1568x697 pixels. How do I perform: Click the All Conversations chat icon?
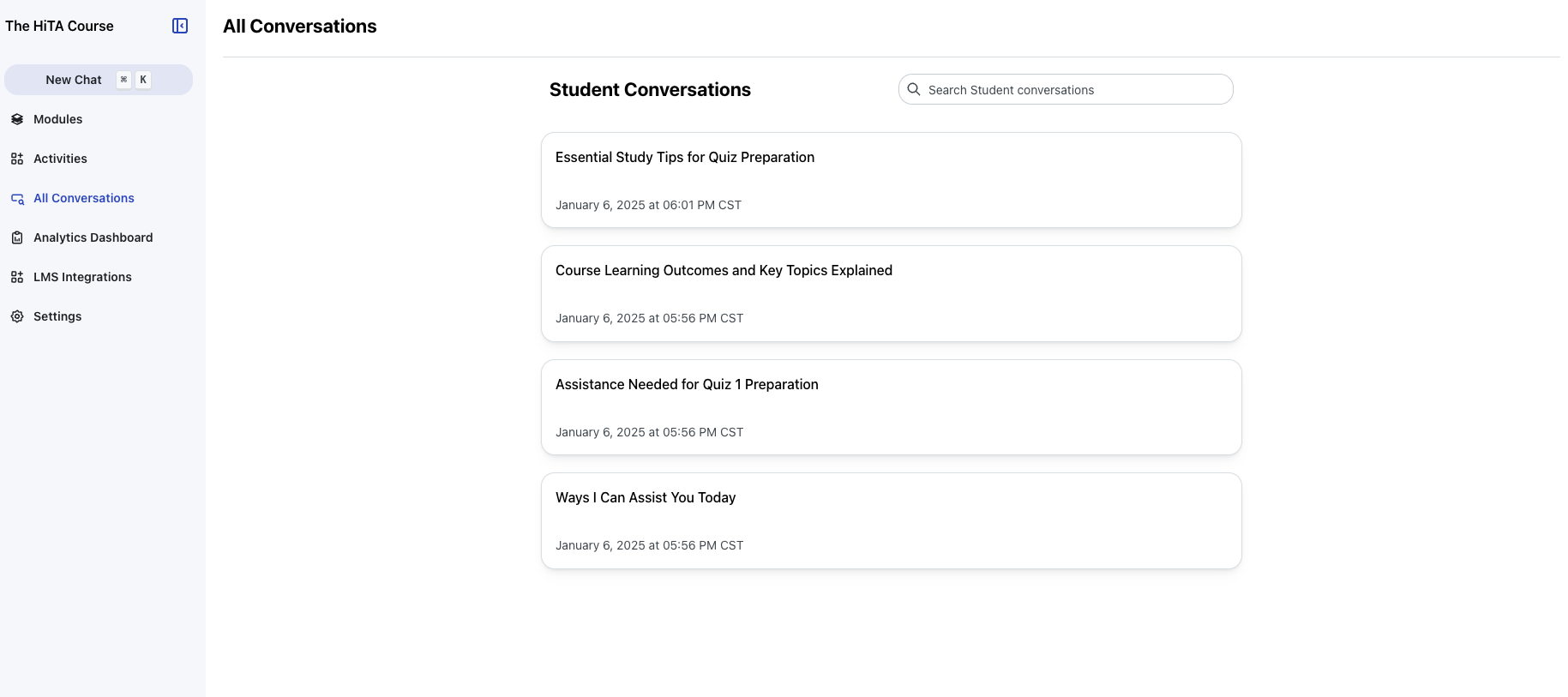(x=17, y=199)
